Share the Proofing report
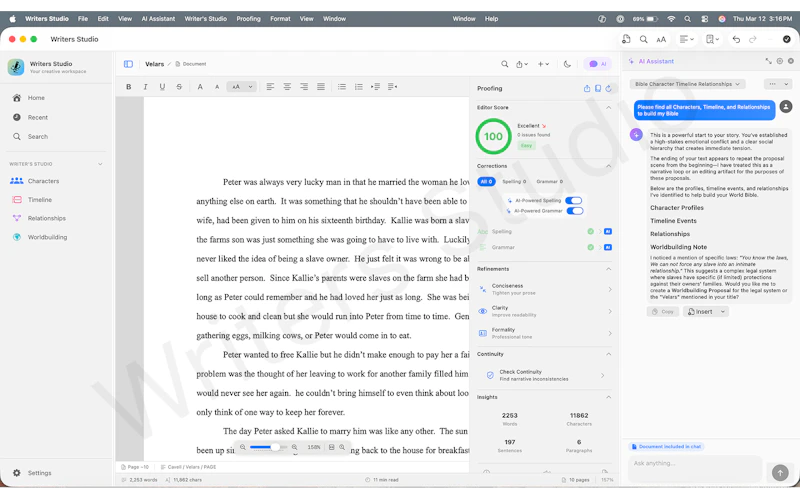 pos(587,88)
